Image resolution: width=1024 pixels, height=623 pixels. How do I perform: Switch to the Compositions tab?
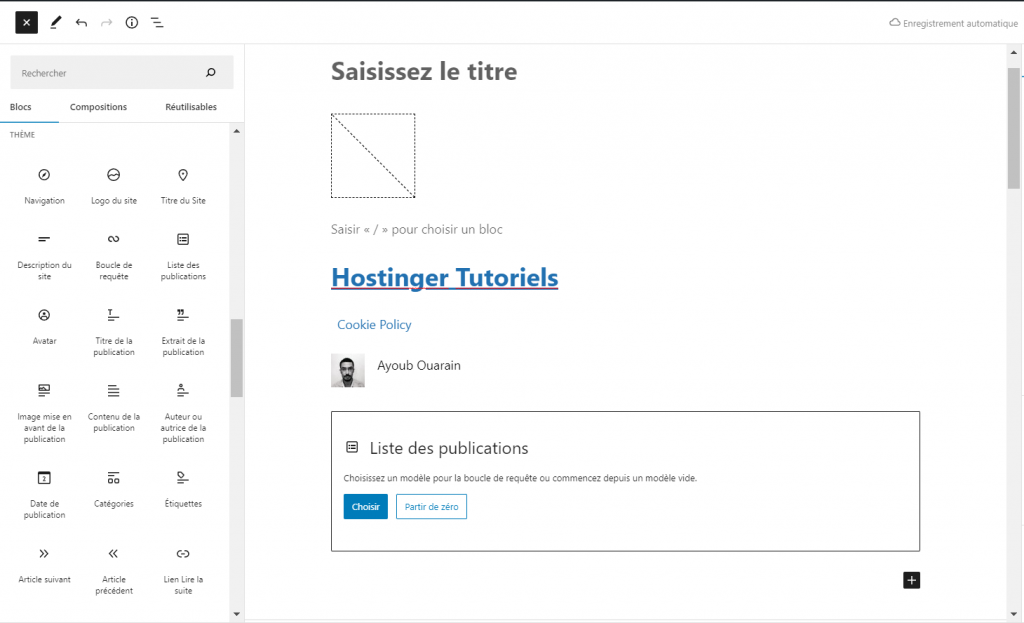click(x=97, y=107)
